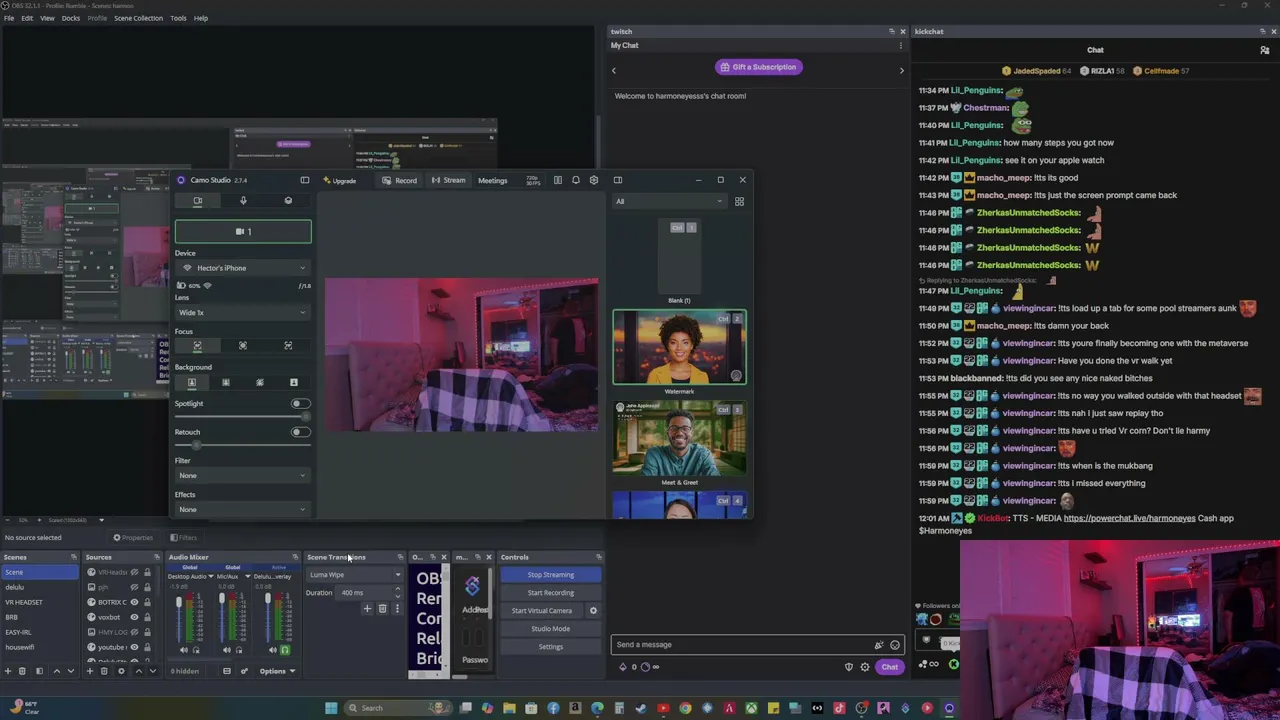Switch Camo overlays to grid view
This screenshot has width=1280, height=720.
point(740,202)
